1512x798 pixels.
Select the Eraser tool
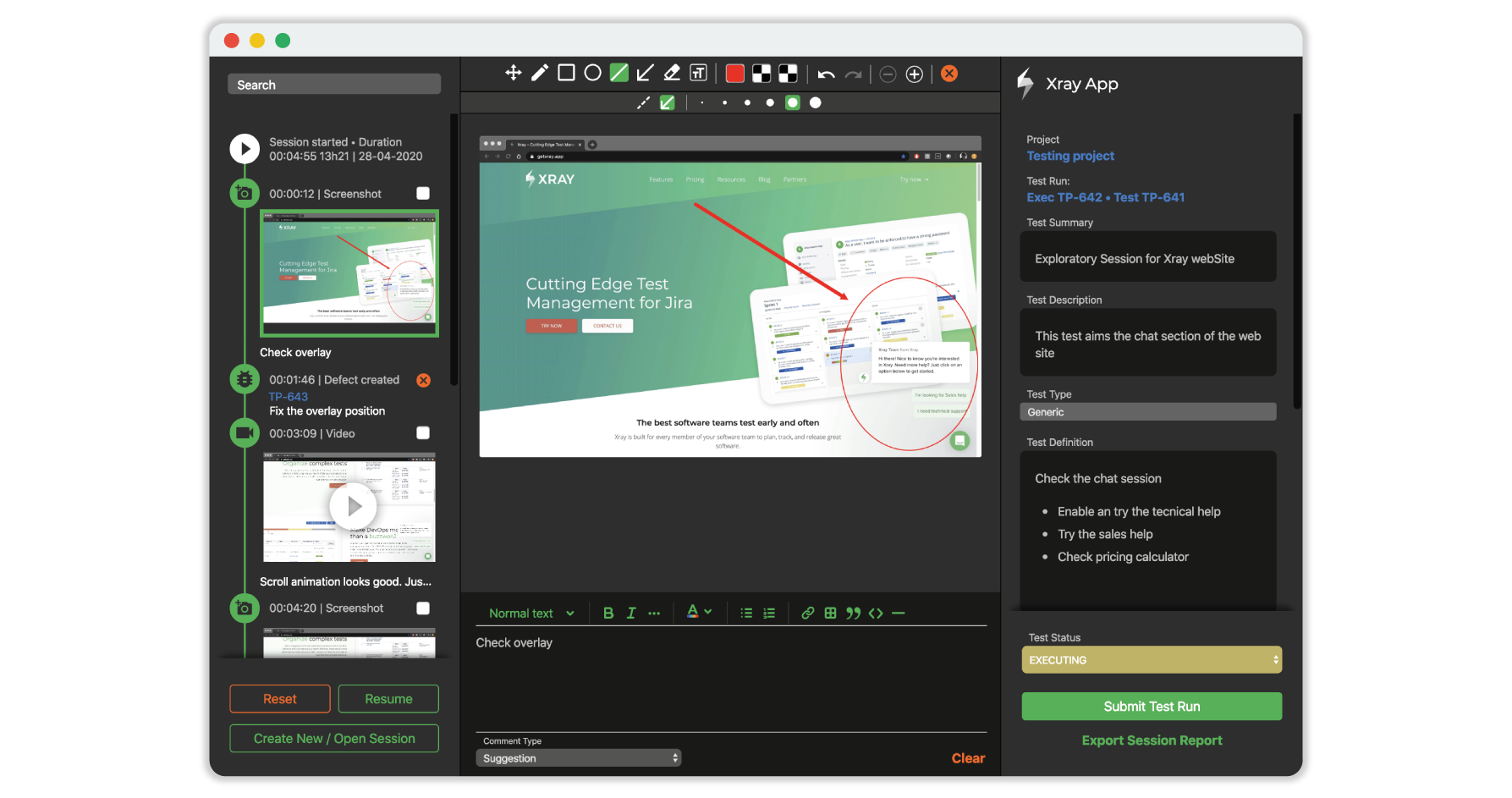click(x=672, y=73)
